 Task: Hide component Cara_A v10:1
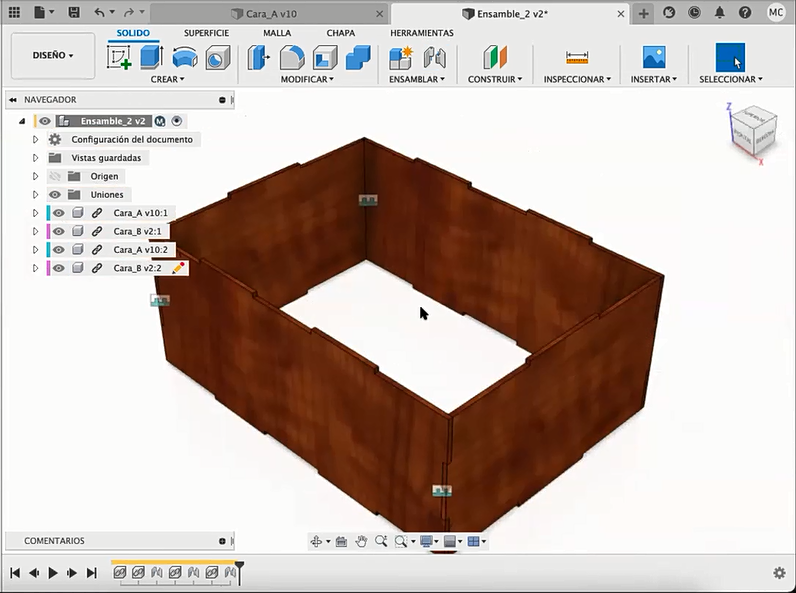[59, 213]
